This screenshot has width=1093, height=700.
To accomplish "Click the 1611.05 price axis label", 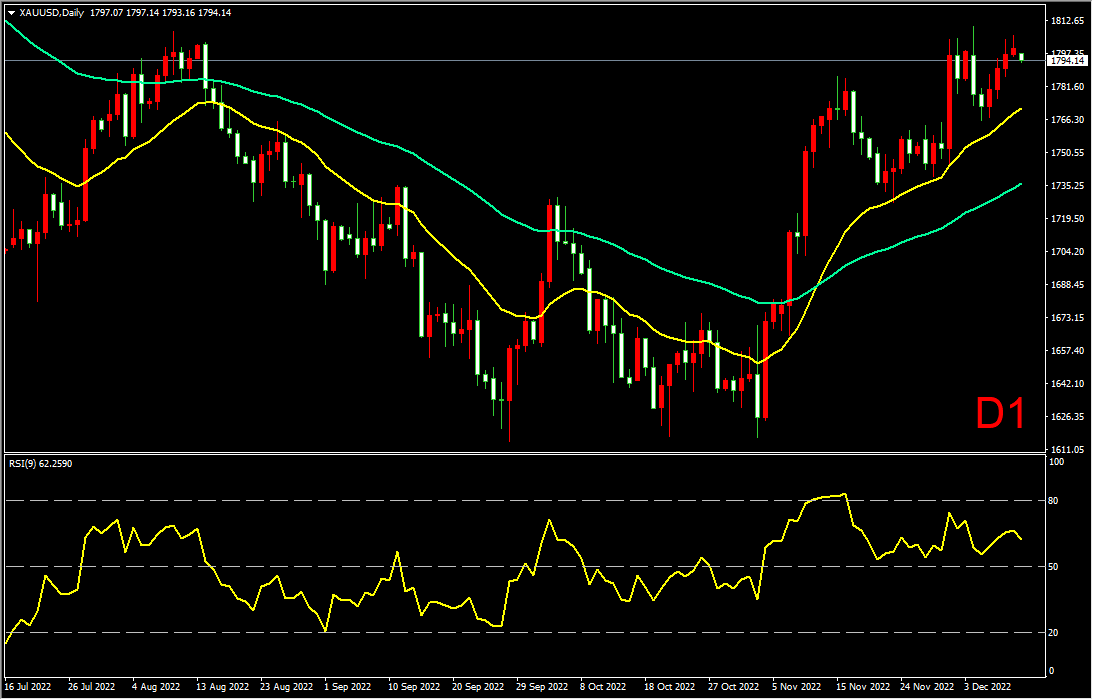I will point(1067,450).
